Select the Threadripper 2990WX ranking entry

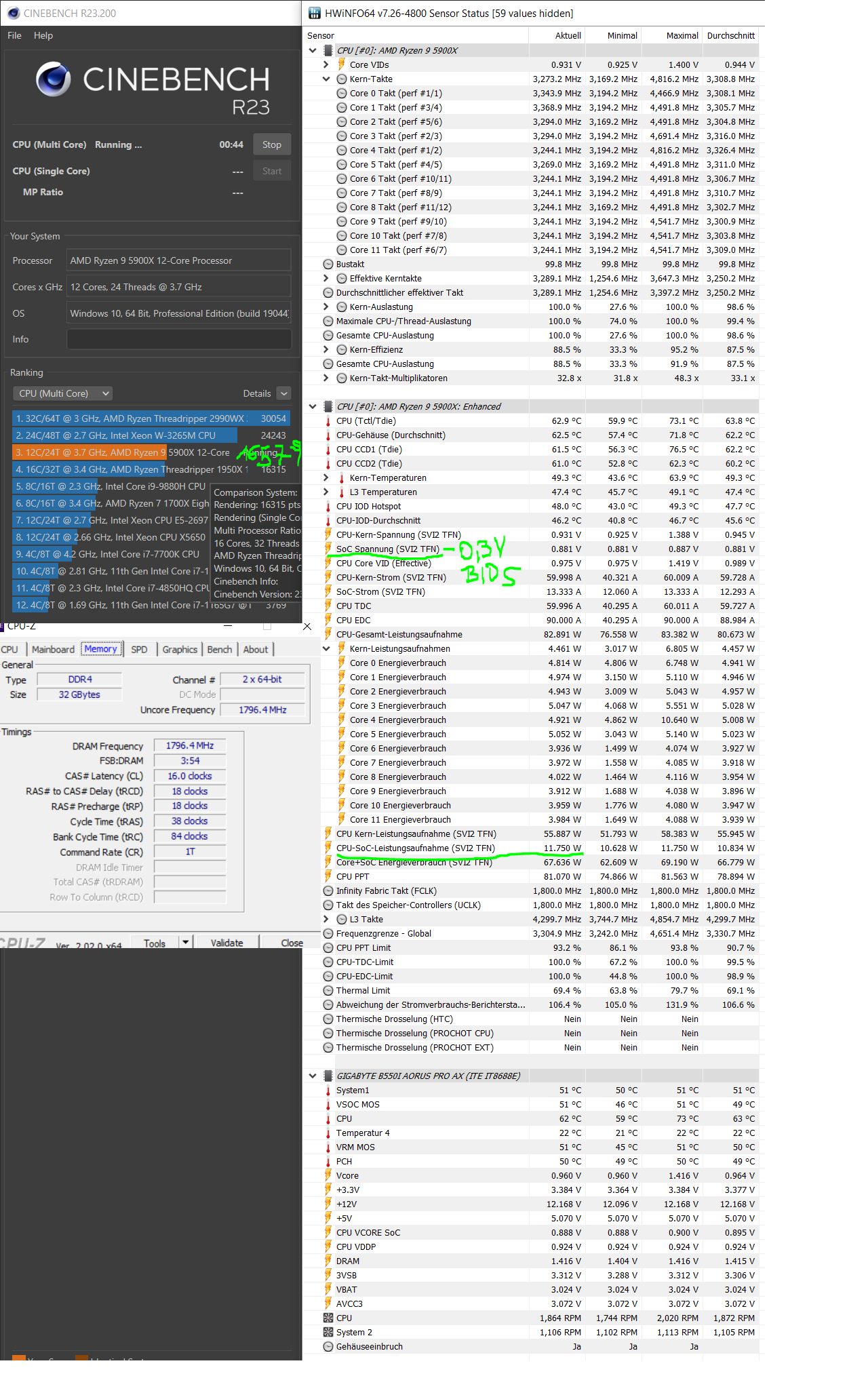click(x=151, y=418)
